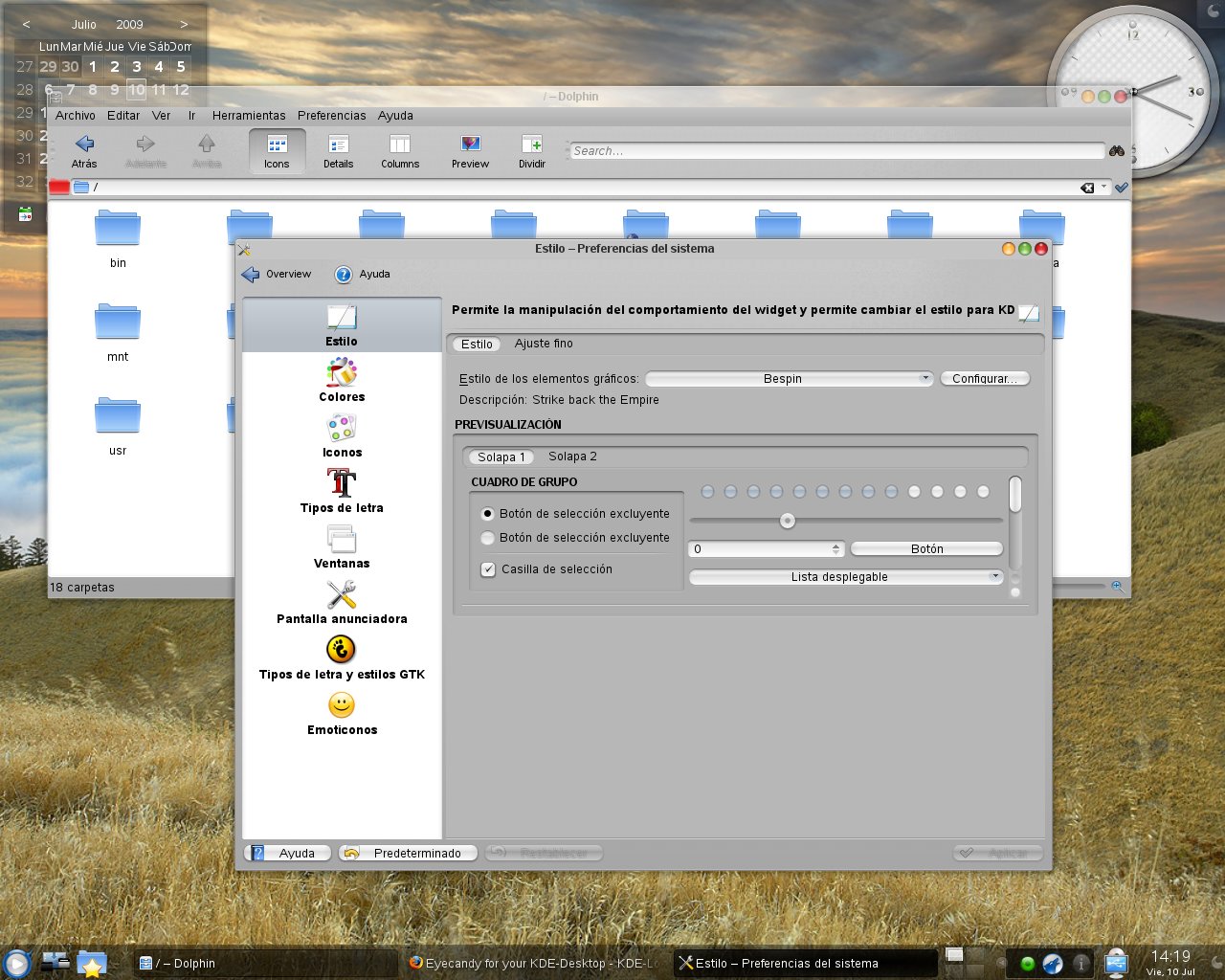Switch to Ajuste fino tab
This screenshot has width=1225, height=980.
[544, 344]
